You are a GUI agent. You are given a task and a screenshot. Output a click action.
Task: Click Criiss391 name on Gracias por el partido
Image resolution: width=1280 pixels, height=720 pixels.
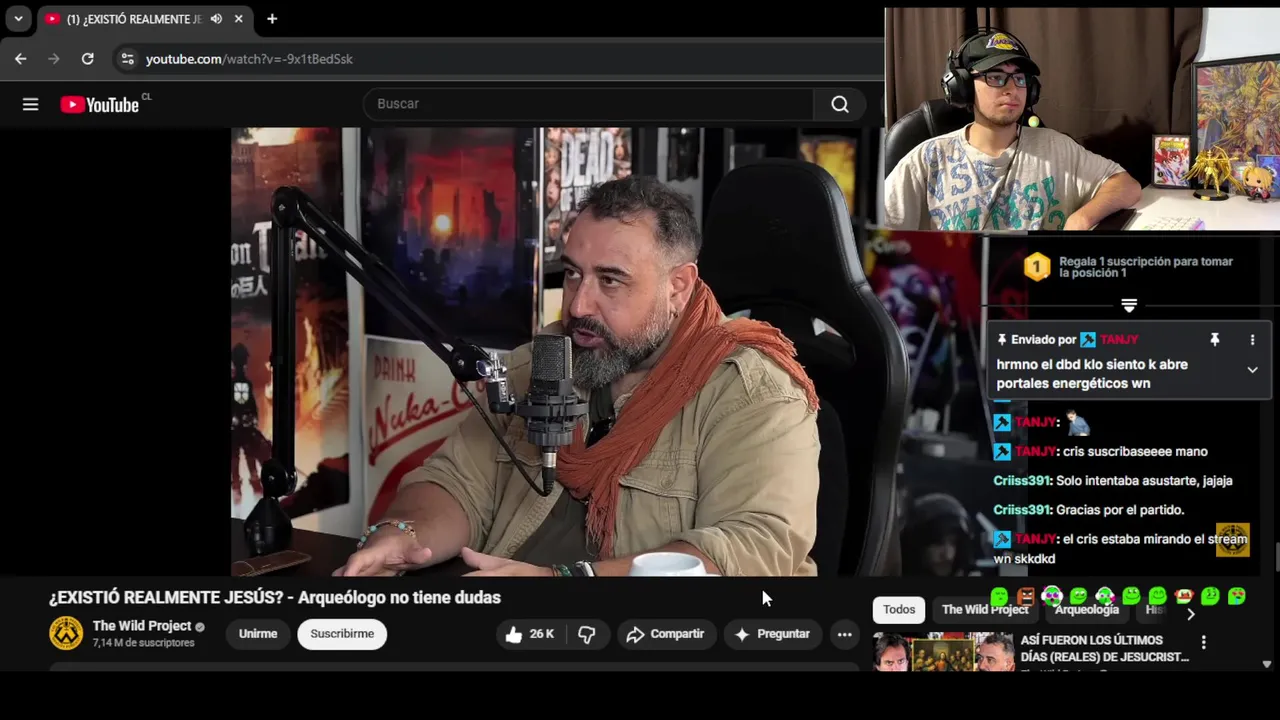tap(1021, 510)
